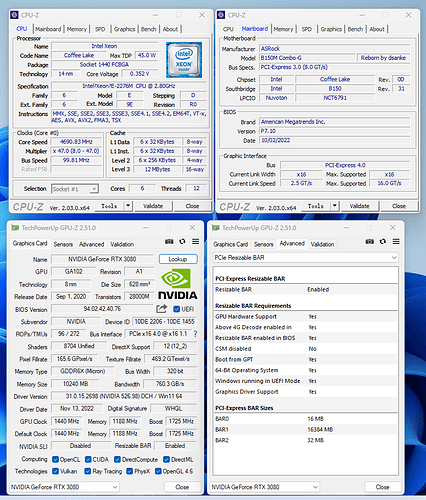Toggle PhysX checkbox
The image size is (426, 500).
point(130,471)
